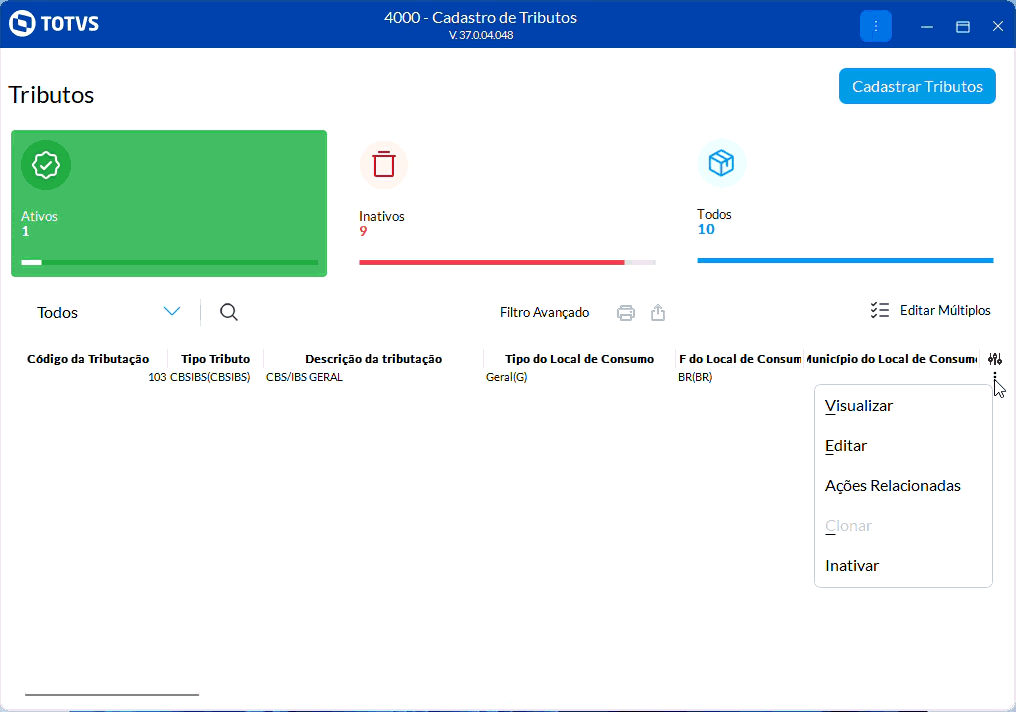Click the Tributos page heading
Screen dimensions: 1016x712
coord(51,95)
